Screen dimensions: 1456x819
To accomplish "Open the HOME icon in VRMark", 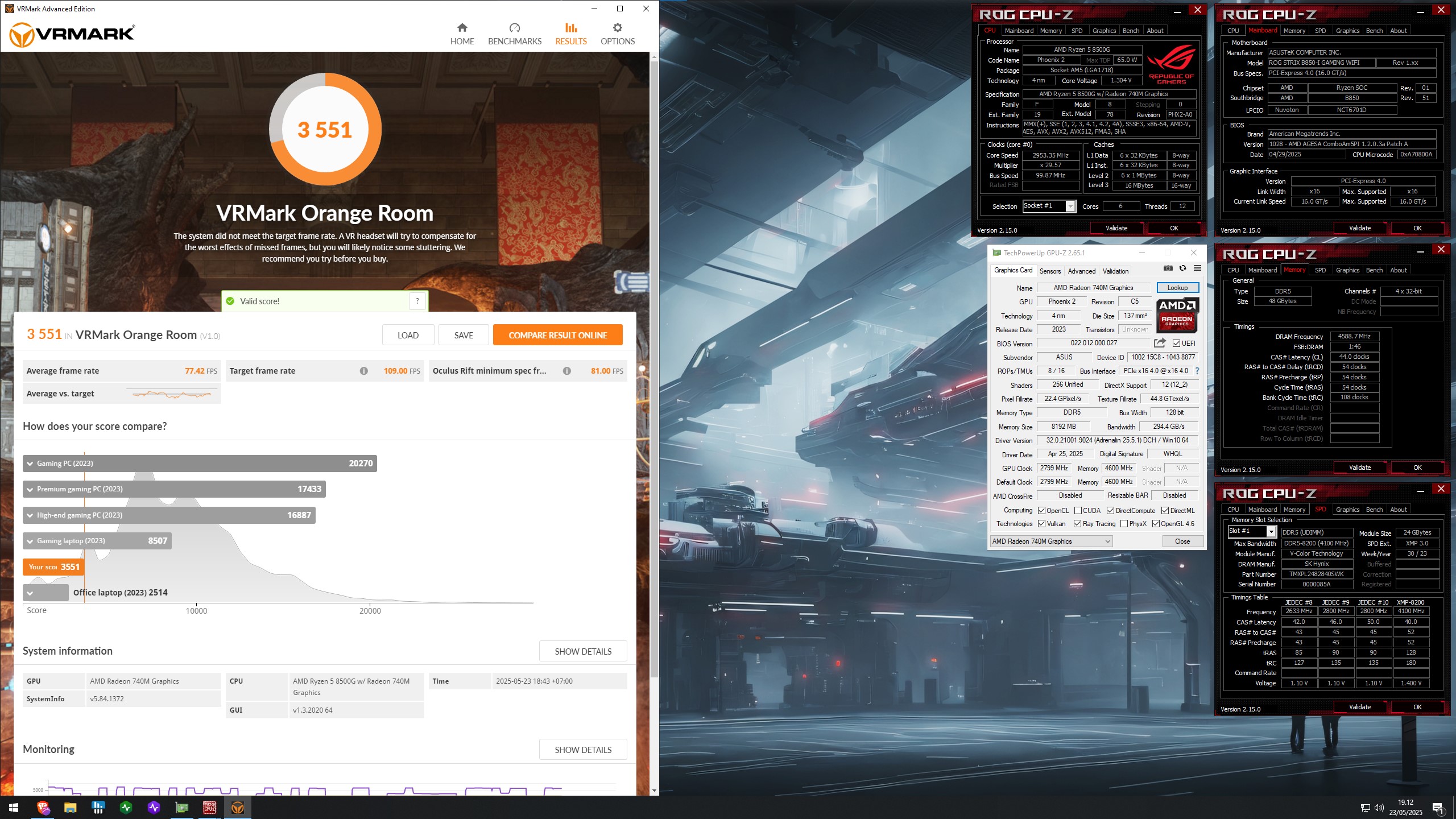I will tap(462, 28).
